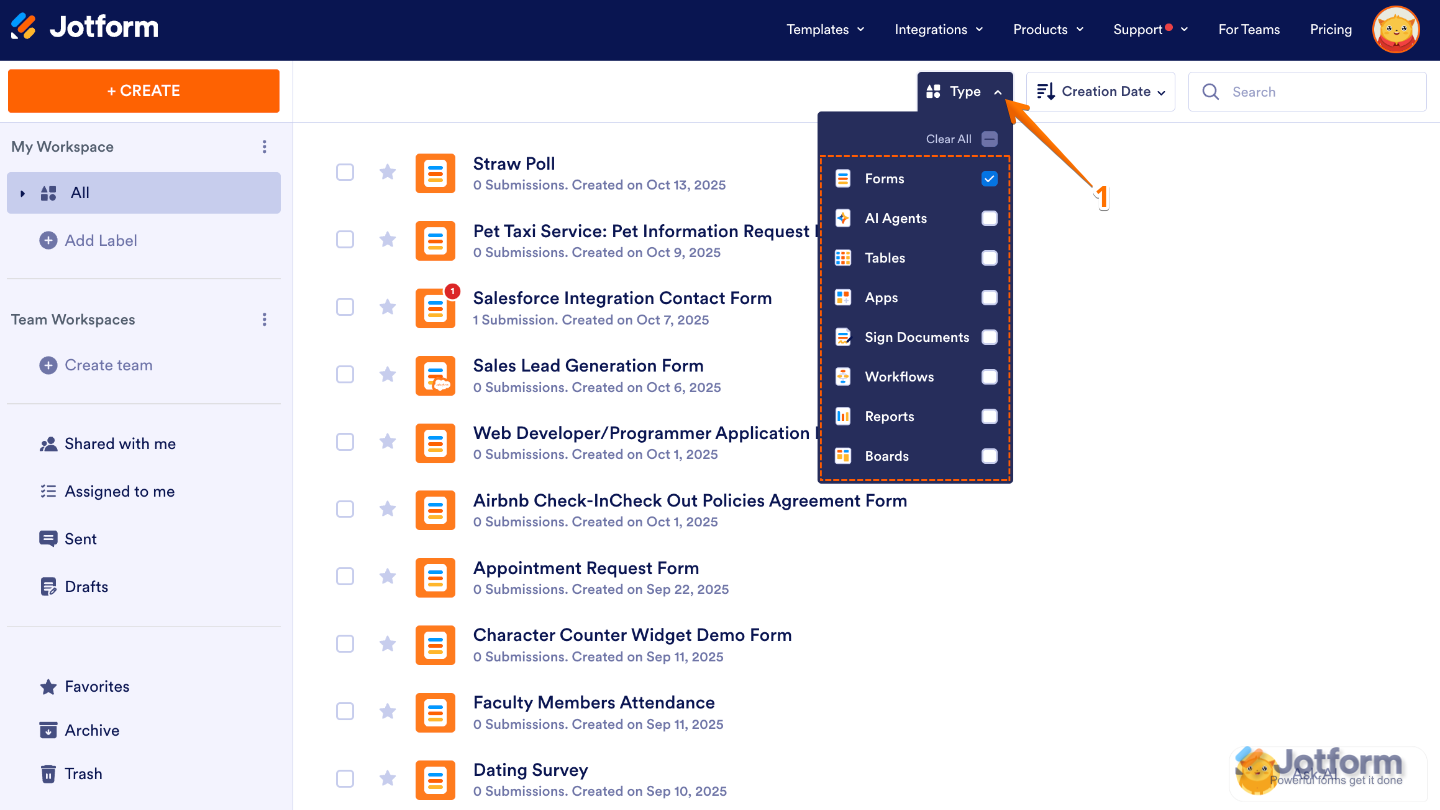1440x810 pixels.
Task: Go to Shared with me section
Action: tap(120, 444)
